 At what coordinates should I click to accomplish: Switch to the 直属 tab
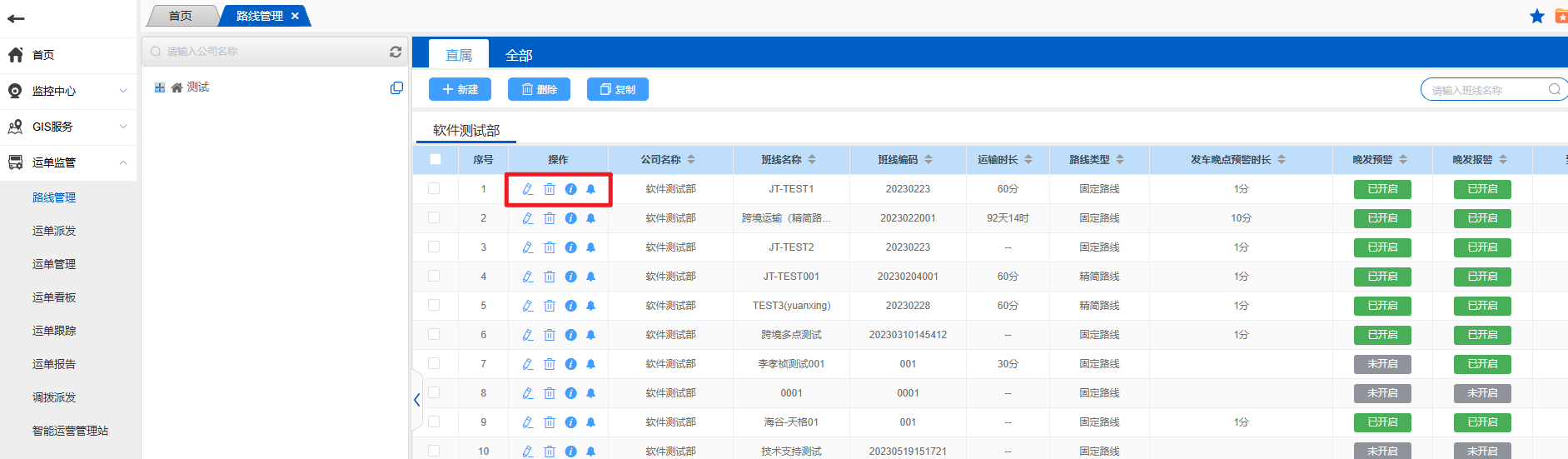tap(459, 55)
